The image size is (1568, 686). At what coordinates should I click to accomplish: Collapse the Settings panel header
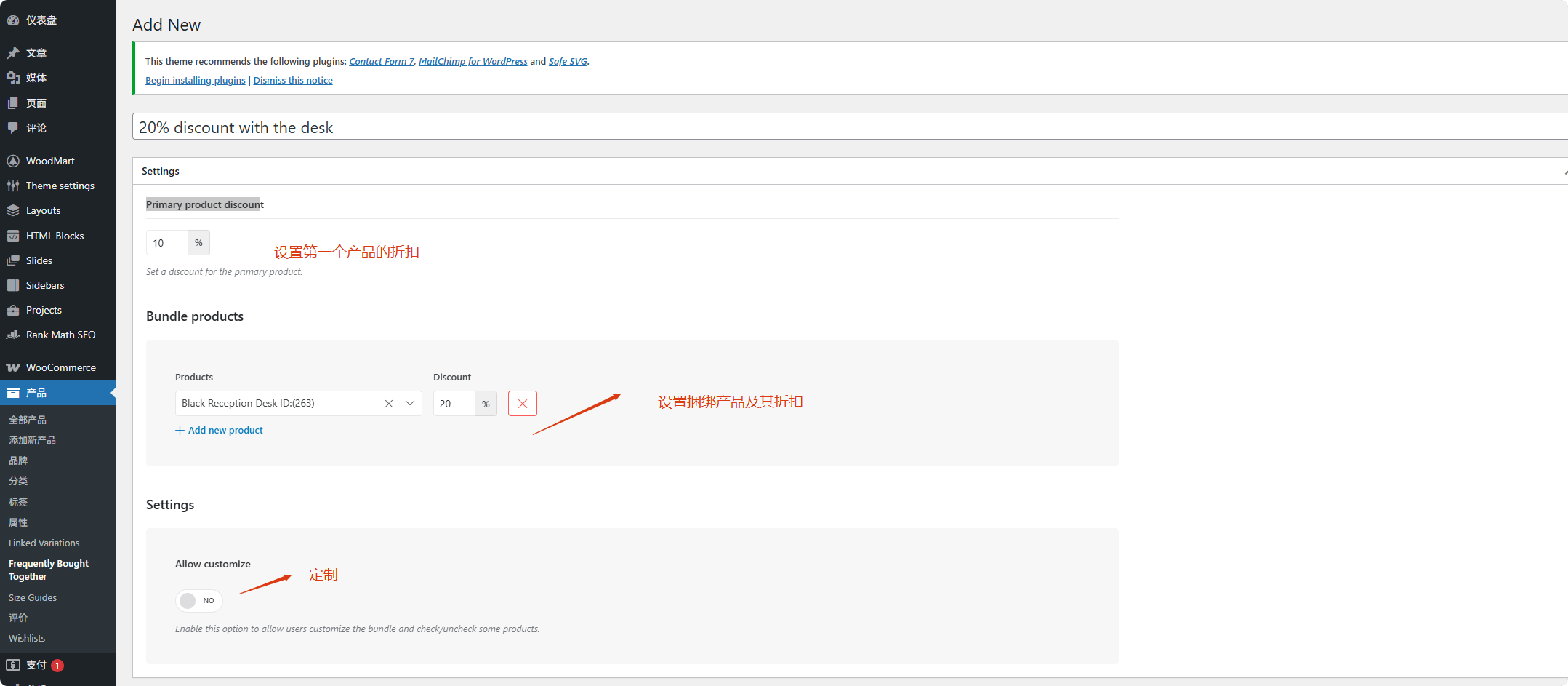coord(1563,172)
